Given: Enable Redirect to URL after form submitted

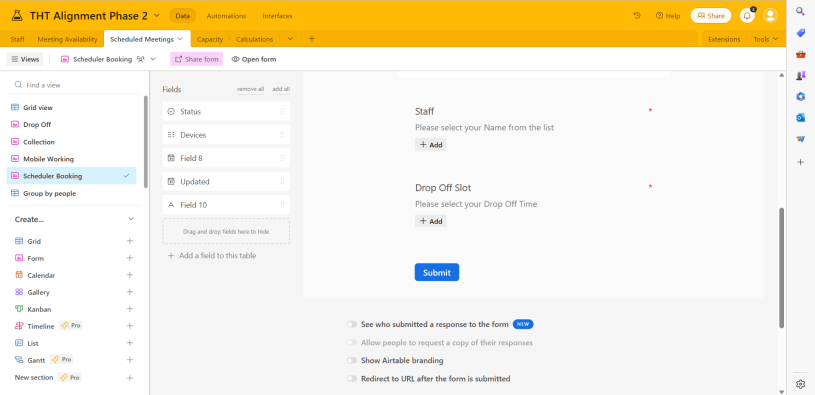Looking at the screenshot, I should pyautogui.click(x=352, y=379).
